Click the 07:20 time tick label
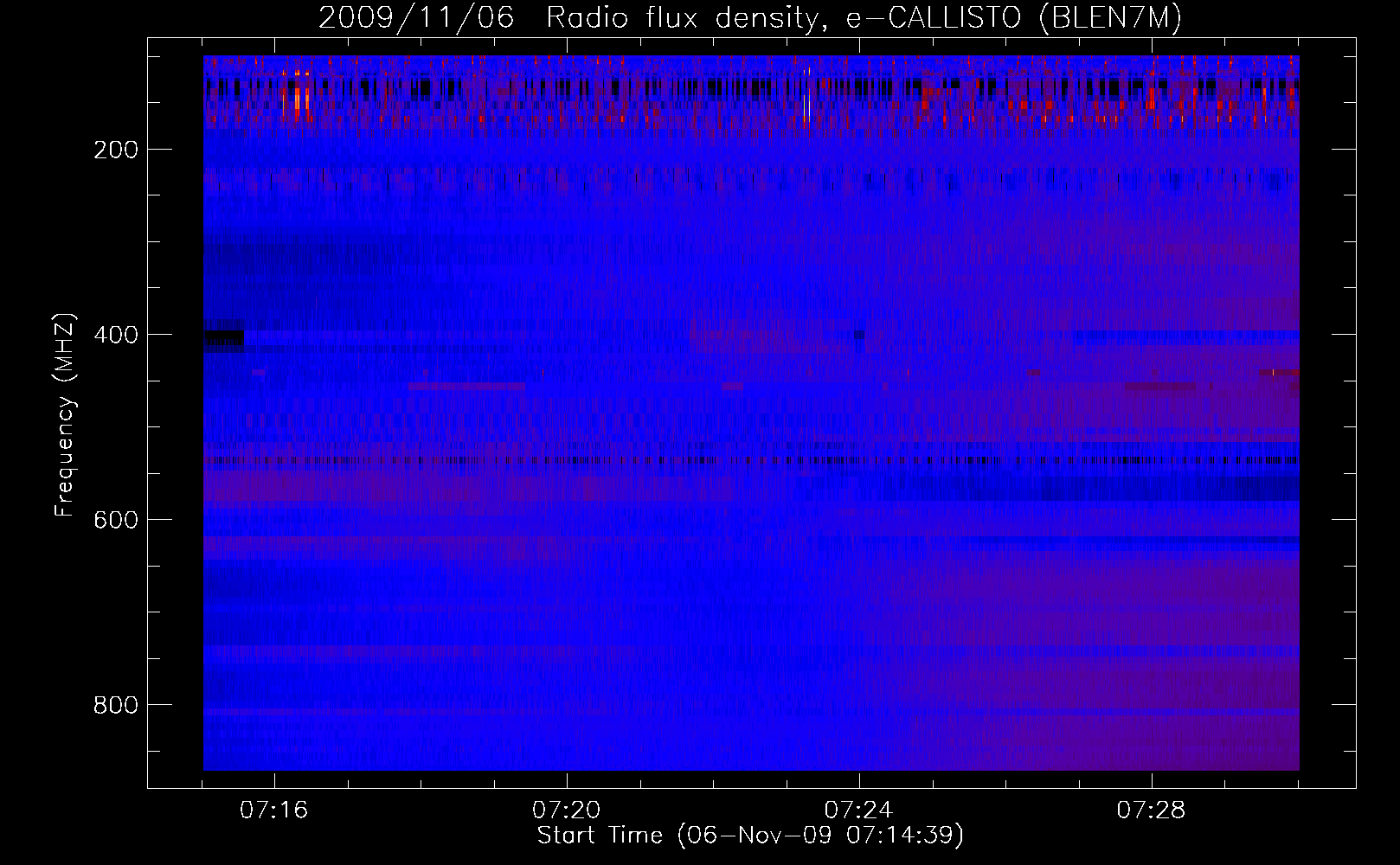The width and height of the screenshot is (1400, 865). [x=567, y=811]
